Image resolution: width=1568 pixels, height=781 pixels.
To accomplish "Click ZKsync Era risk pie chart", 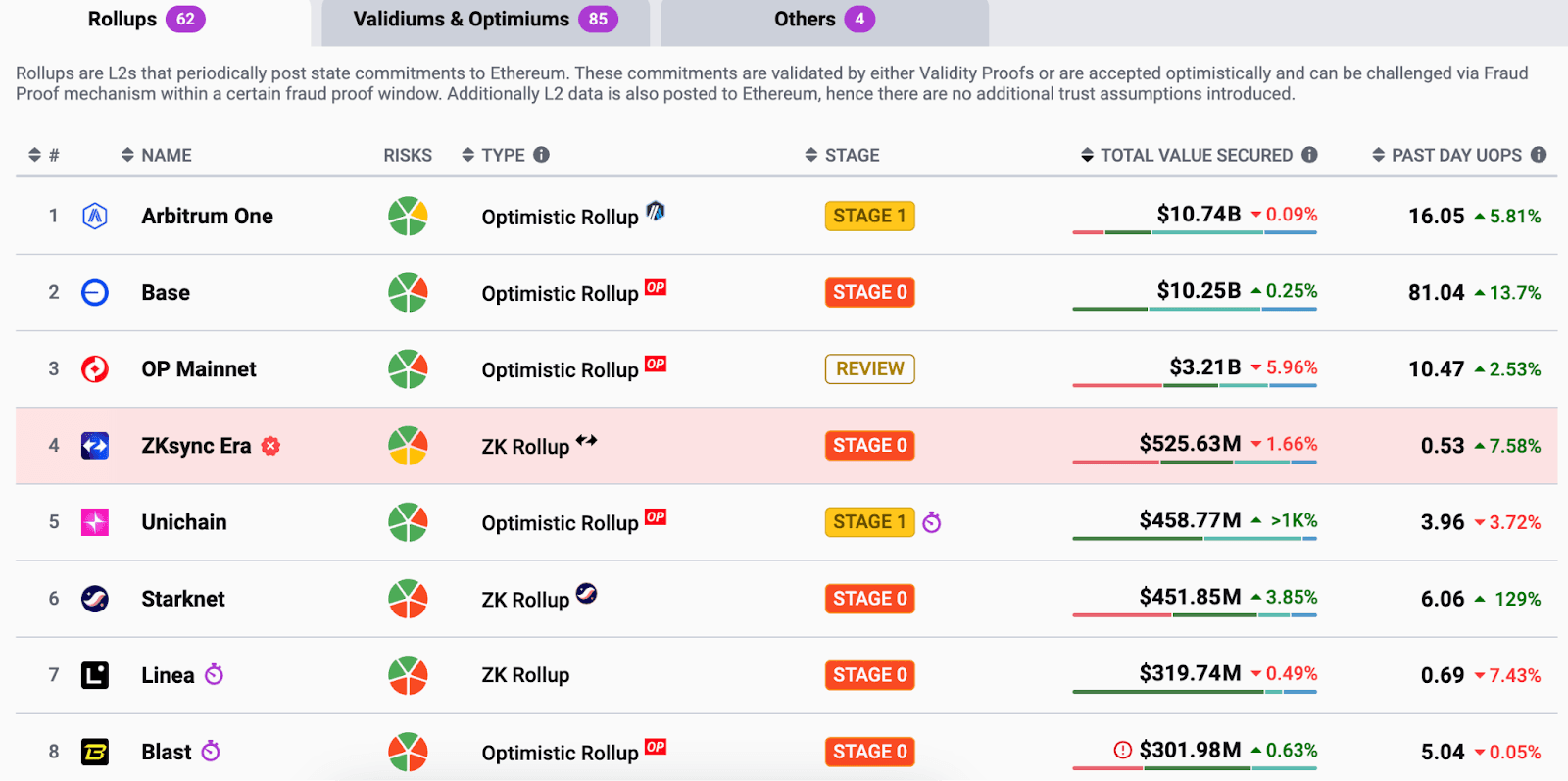I will [x=408, y=446].
